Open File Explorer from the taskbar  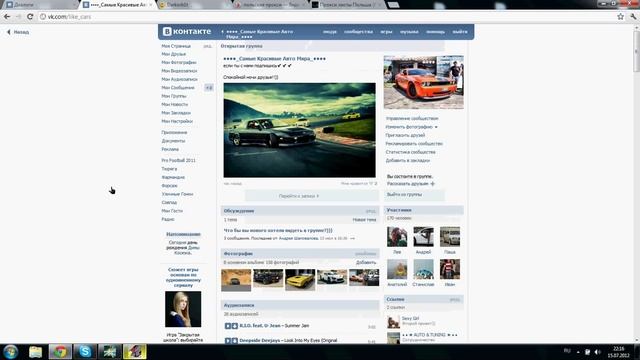36,351
